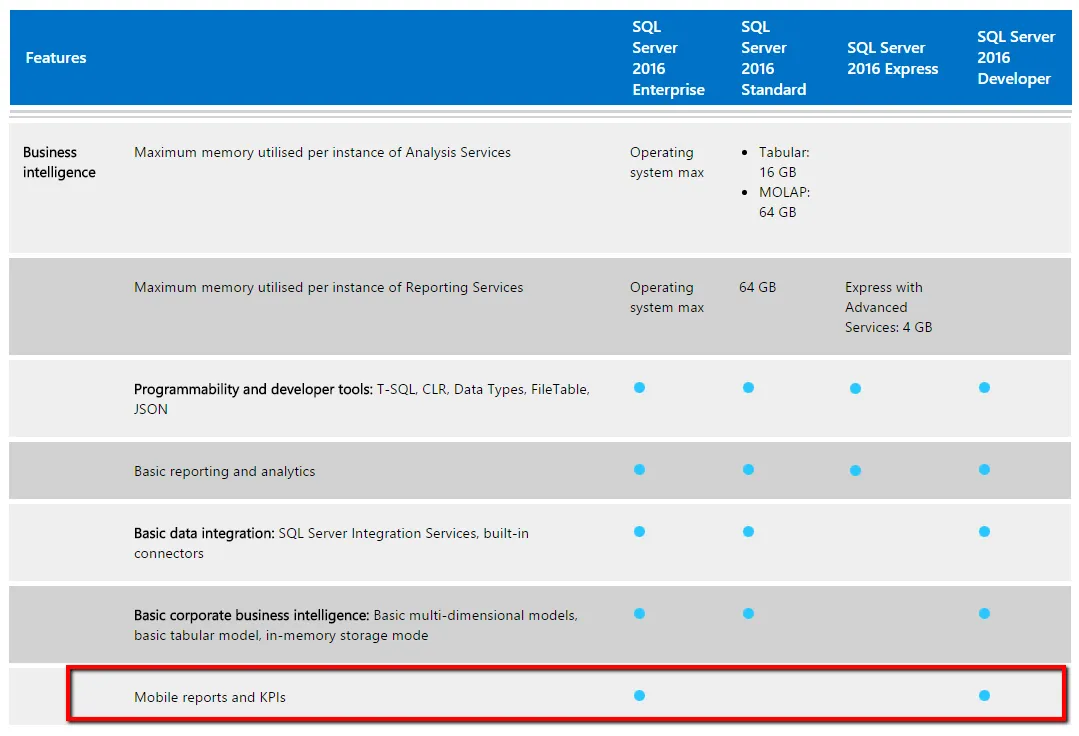Click Express dot for Basic reporting and analytics
This screenshot has width=1079, height=736.
tap(855, 470)
